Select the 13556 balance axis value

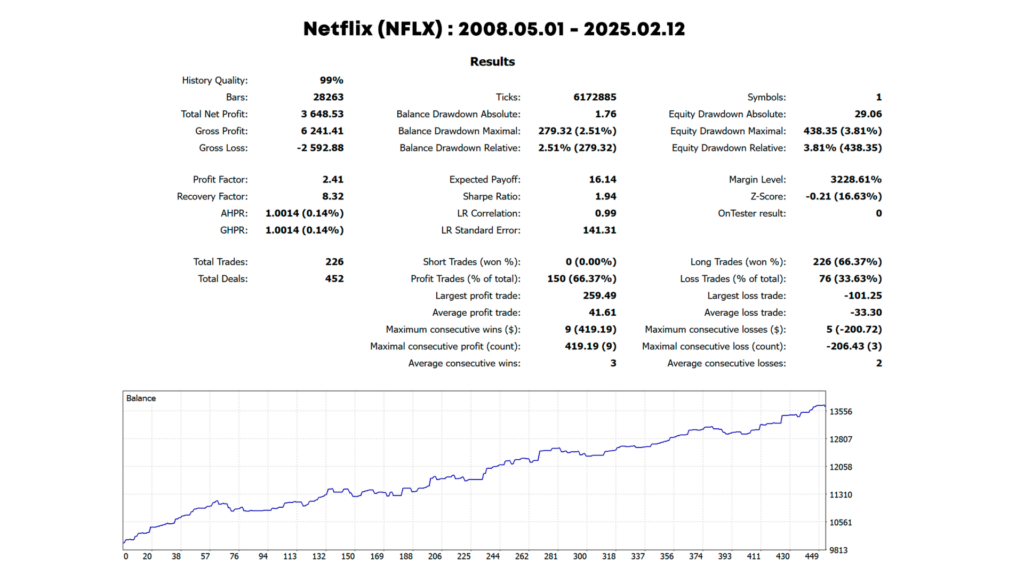840,412
